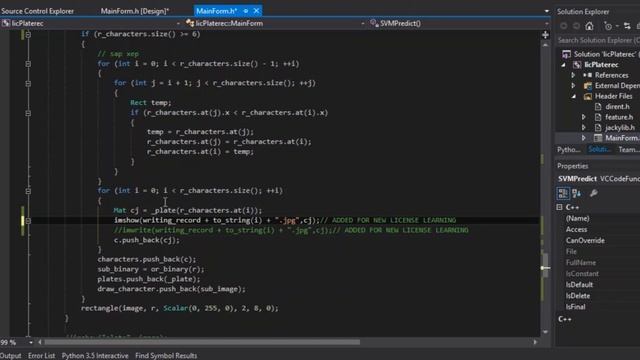Click the IsDefault property row
640x360 pixels.
coord(598,284)
